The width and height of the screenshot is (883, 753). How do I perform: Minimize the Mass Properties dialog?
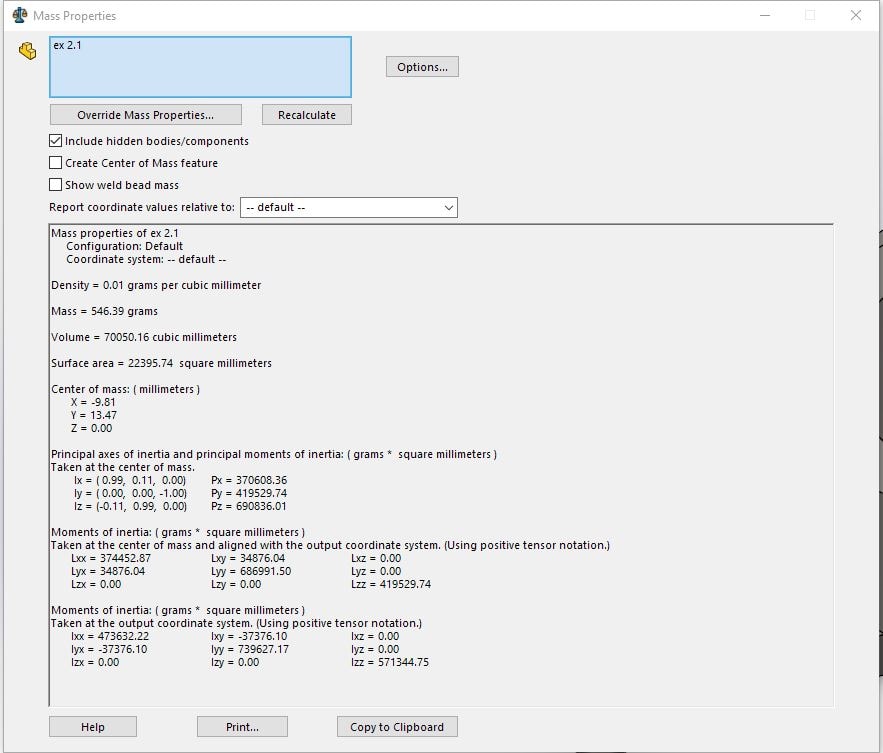coord(765,15)
